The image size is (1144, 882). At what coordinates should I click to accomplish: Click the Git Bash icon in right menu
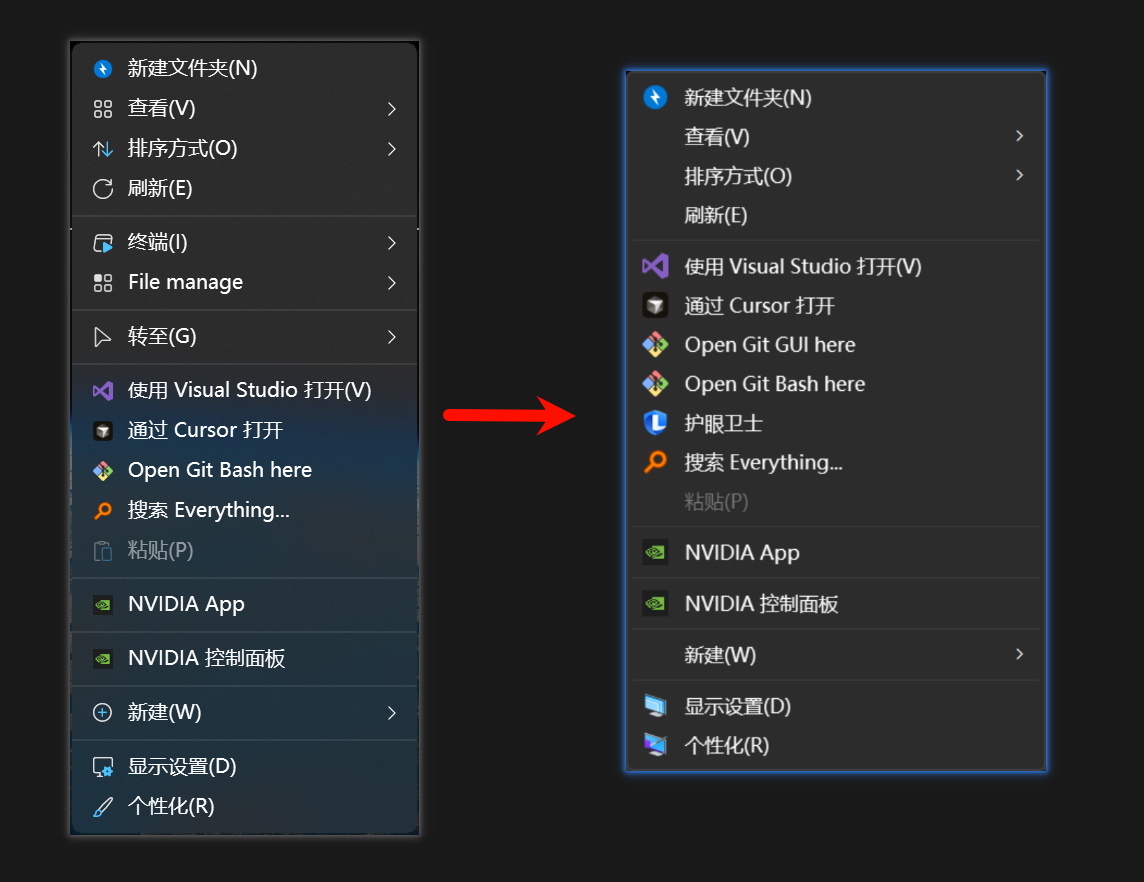pyautogui.click(x=655, y=384)
